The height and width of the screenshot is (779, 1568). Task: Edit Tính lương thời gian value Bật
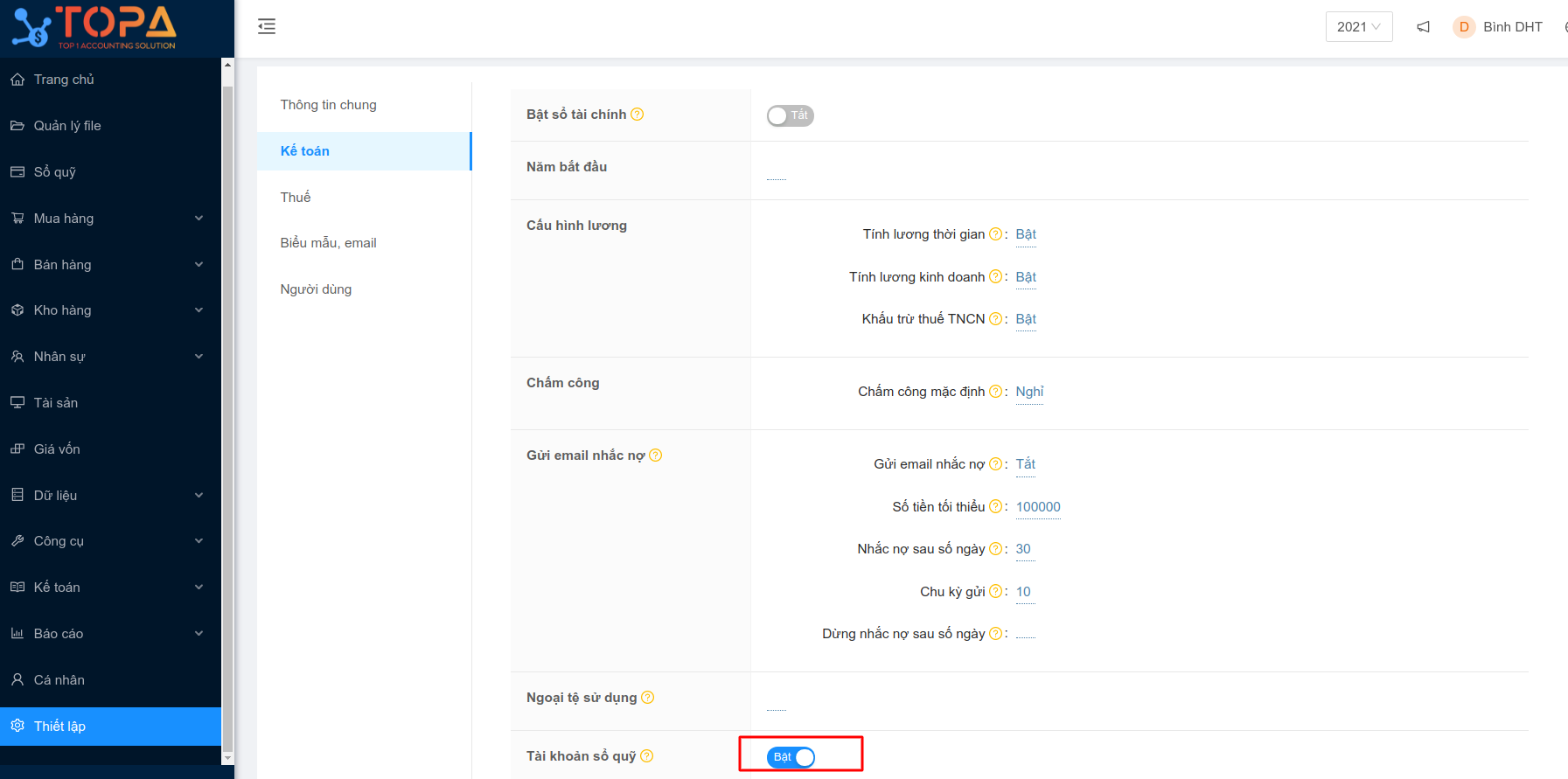[1026, 234]
